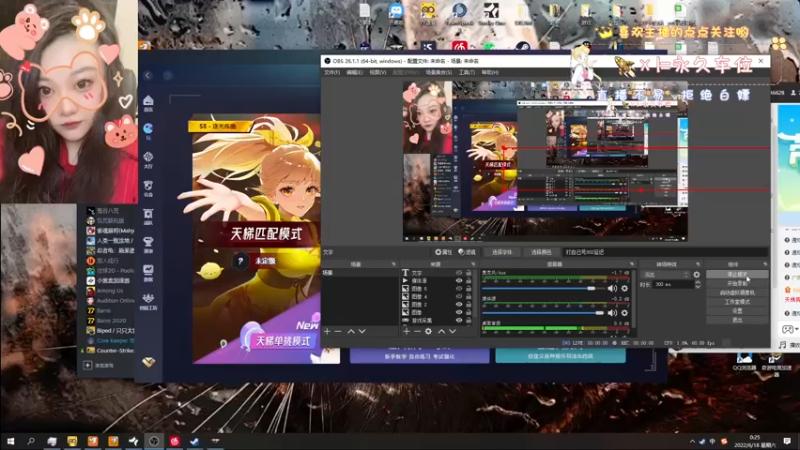Open source properties gear in Sources panel
800x450 pixels.
pyautogui.click(x=429, y=331)
